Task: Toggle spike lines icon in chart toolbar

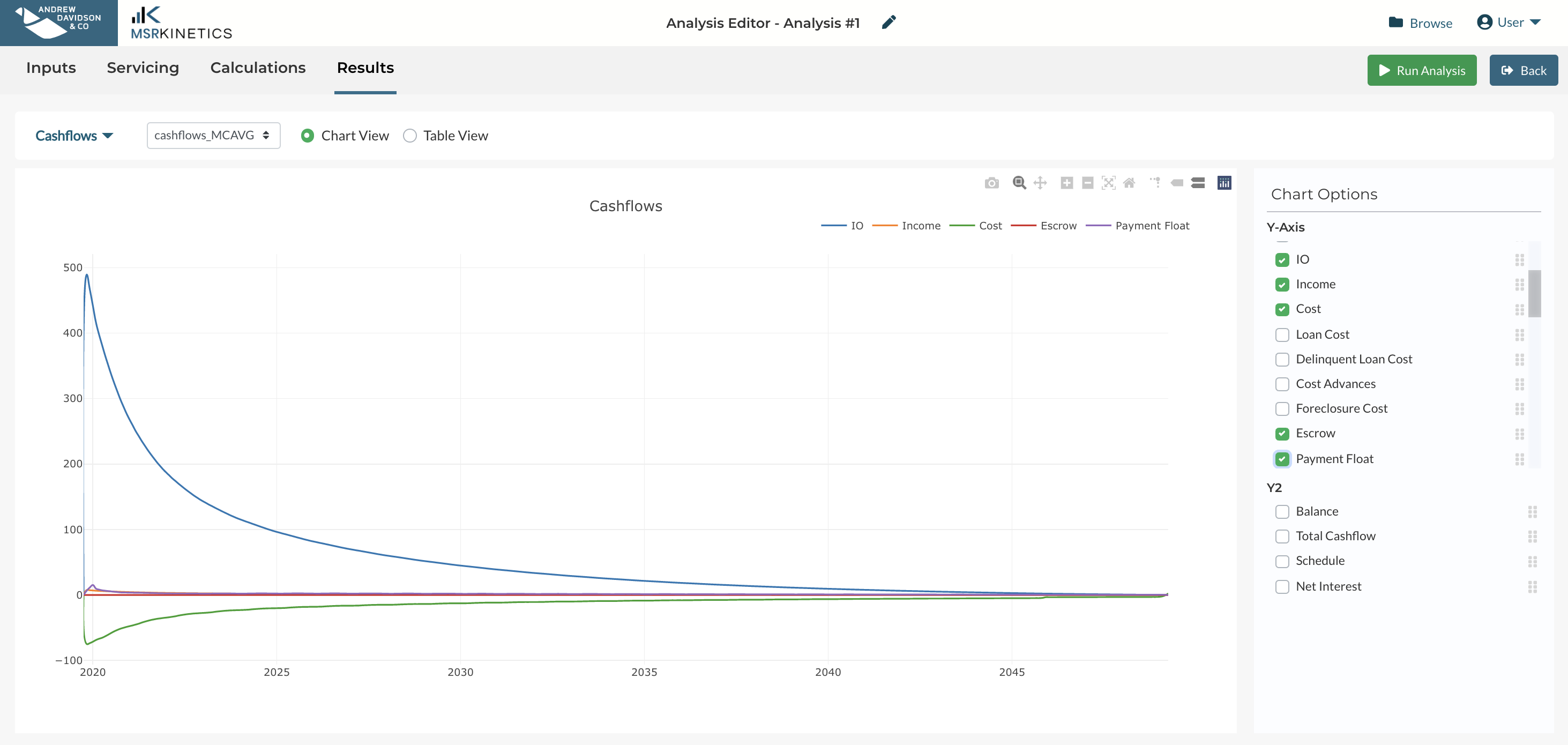Action: coord(1155,183)
